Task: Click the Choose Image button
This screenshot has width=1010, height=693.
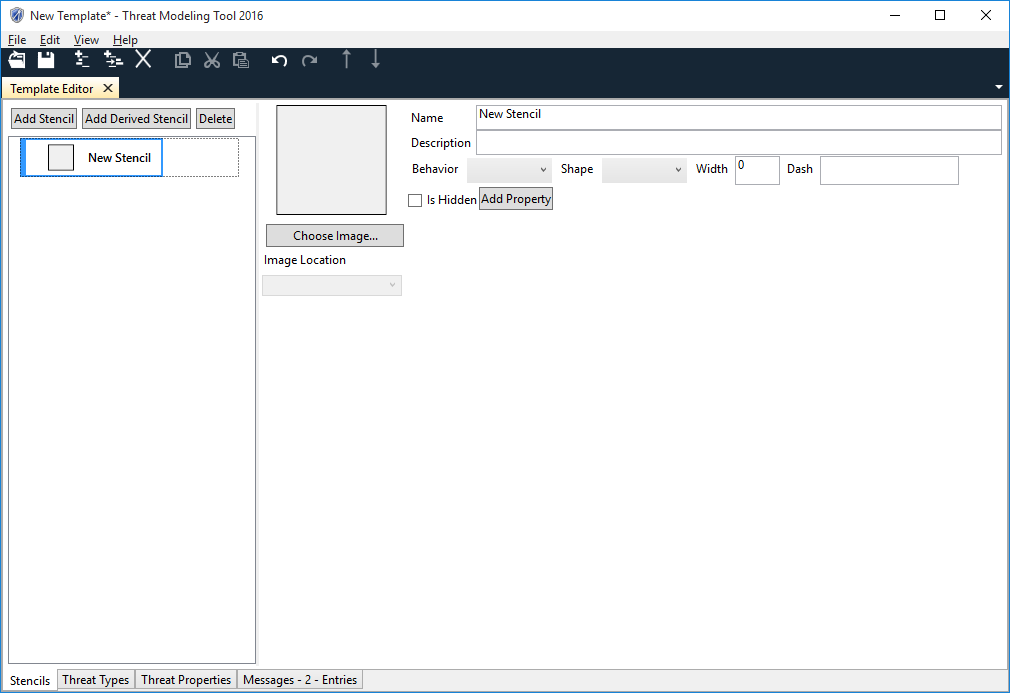Action: pos(335,236)
